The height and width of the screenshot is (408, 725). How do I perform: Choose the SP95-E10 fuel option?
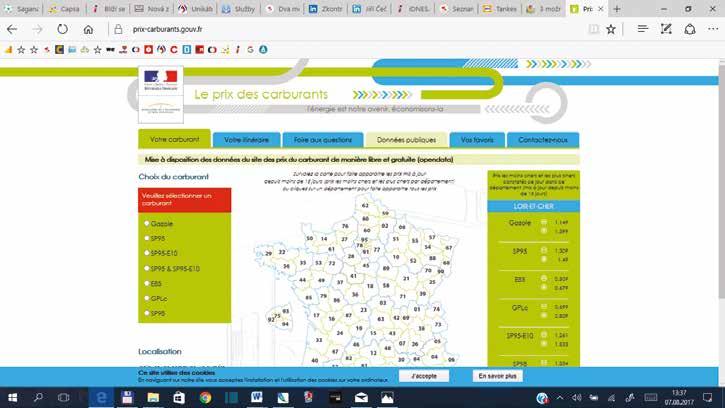click(147, 253)
